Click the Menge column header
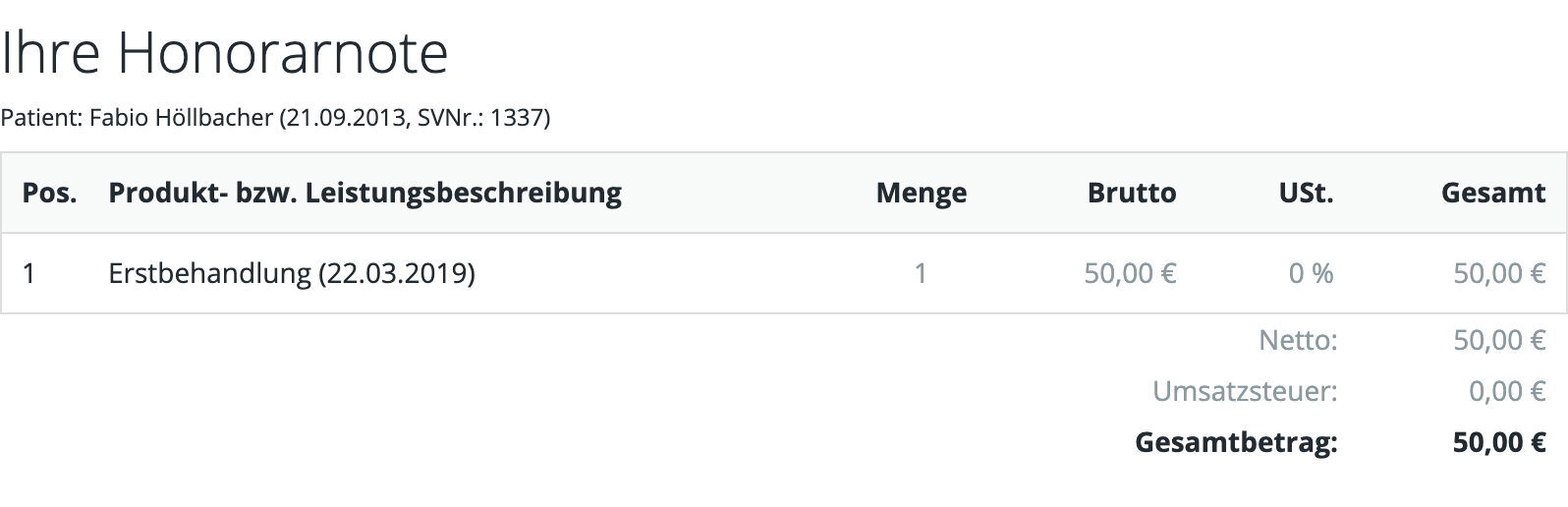The width and height of the screenshot is (1568, 507). point(921,194)
